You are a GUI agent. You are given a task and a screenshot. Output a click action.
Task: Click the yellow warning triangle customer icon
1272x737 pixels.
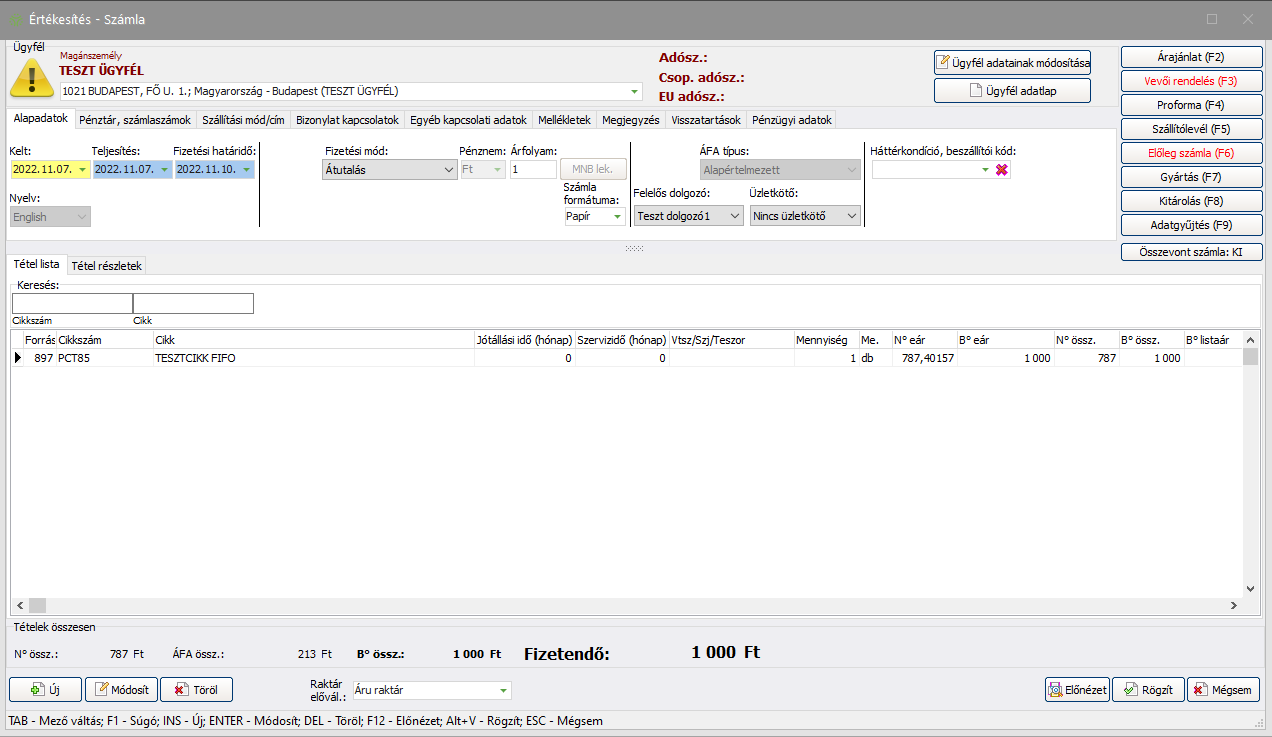pyautogui.click(x=32, y=78)
